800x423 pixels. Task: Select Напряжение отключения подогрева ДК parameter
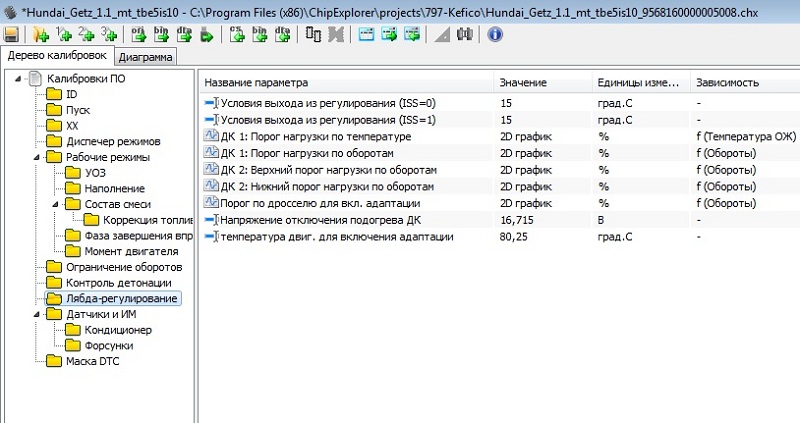[315, 220]
